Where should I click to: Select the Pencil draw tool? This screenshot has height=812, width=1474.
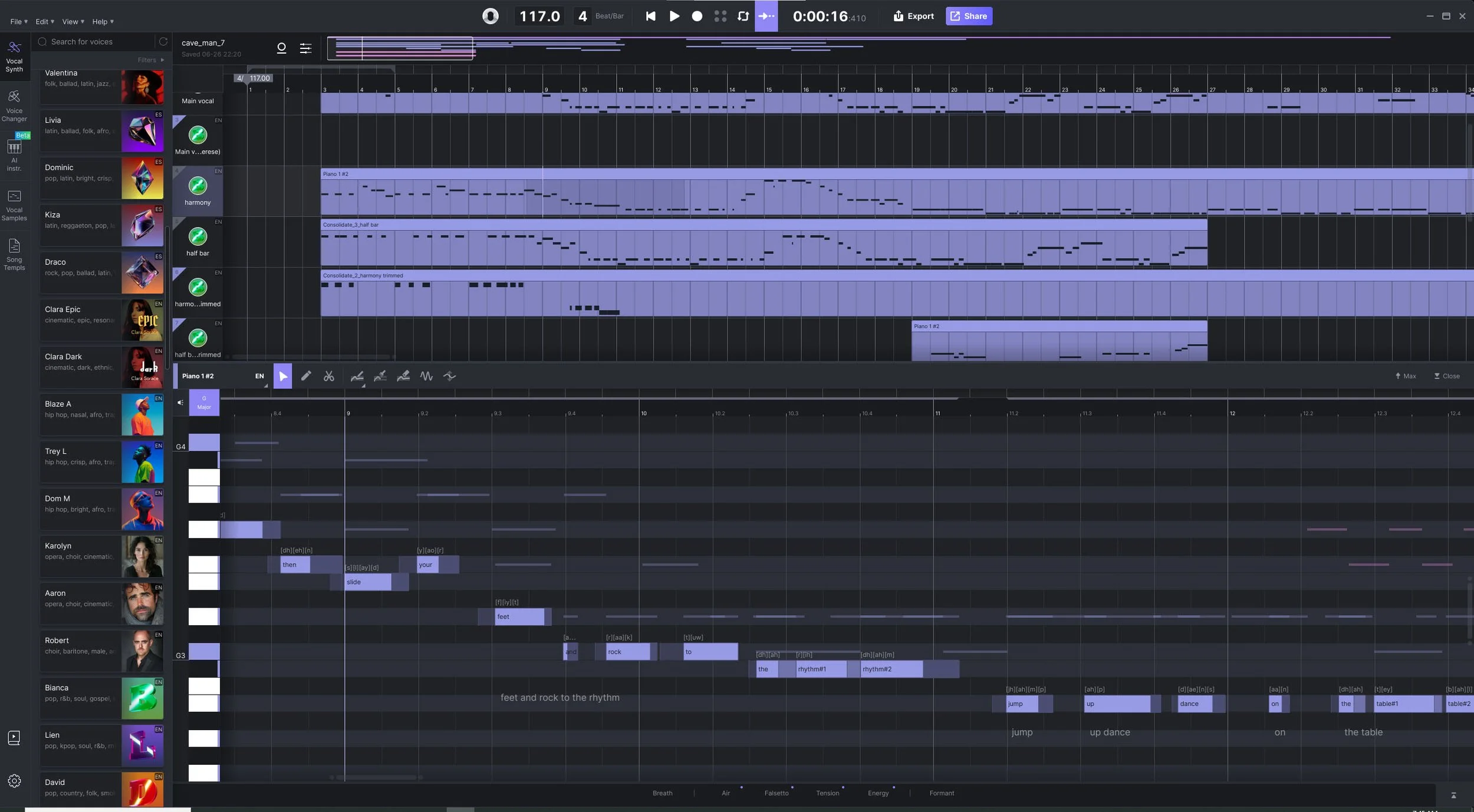pyautogui.click(x=305, y=376)
